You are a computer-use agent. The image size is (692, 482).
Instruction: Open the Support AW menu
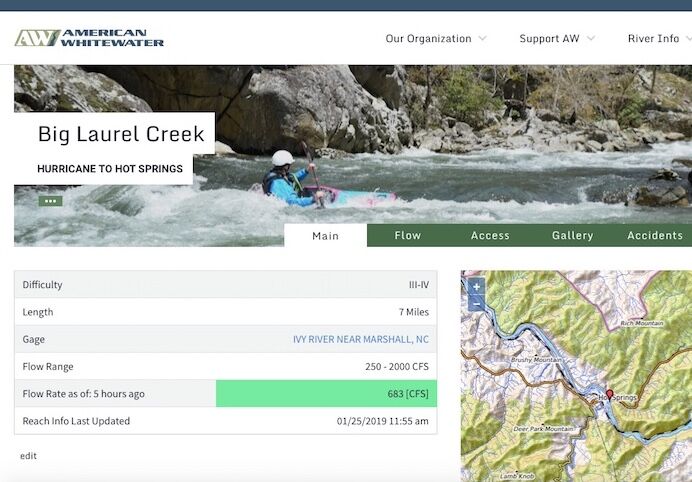(549, 39)
